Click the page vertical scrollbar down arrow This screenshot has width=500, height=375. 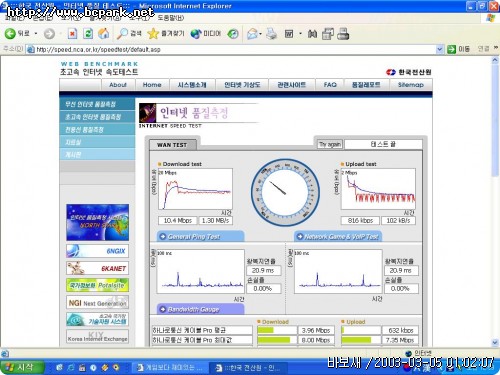click(x=495, y=342)
